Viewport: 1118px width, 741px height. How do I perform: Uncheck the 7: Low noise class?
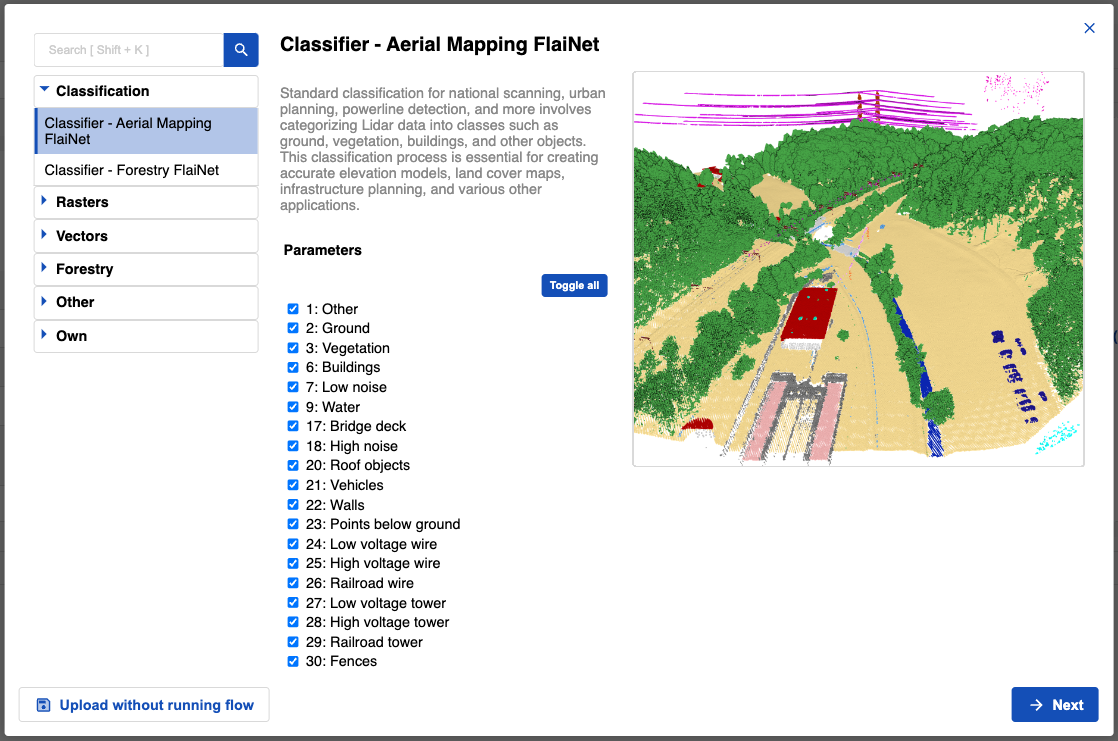point(293,387)
